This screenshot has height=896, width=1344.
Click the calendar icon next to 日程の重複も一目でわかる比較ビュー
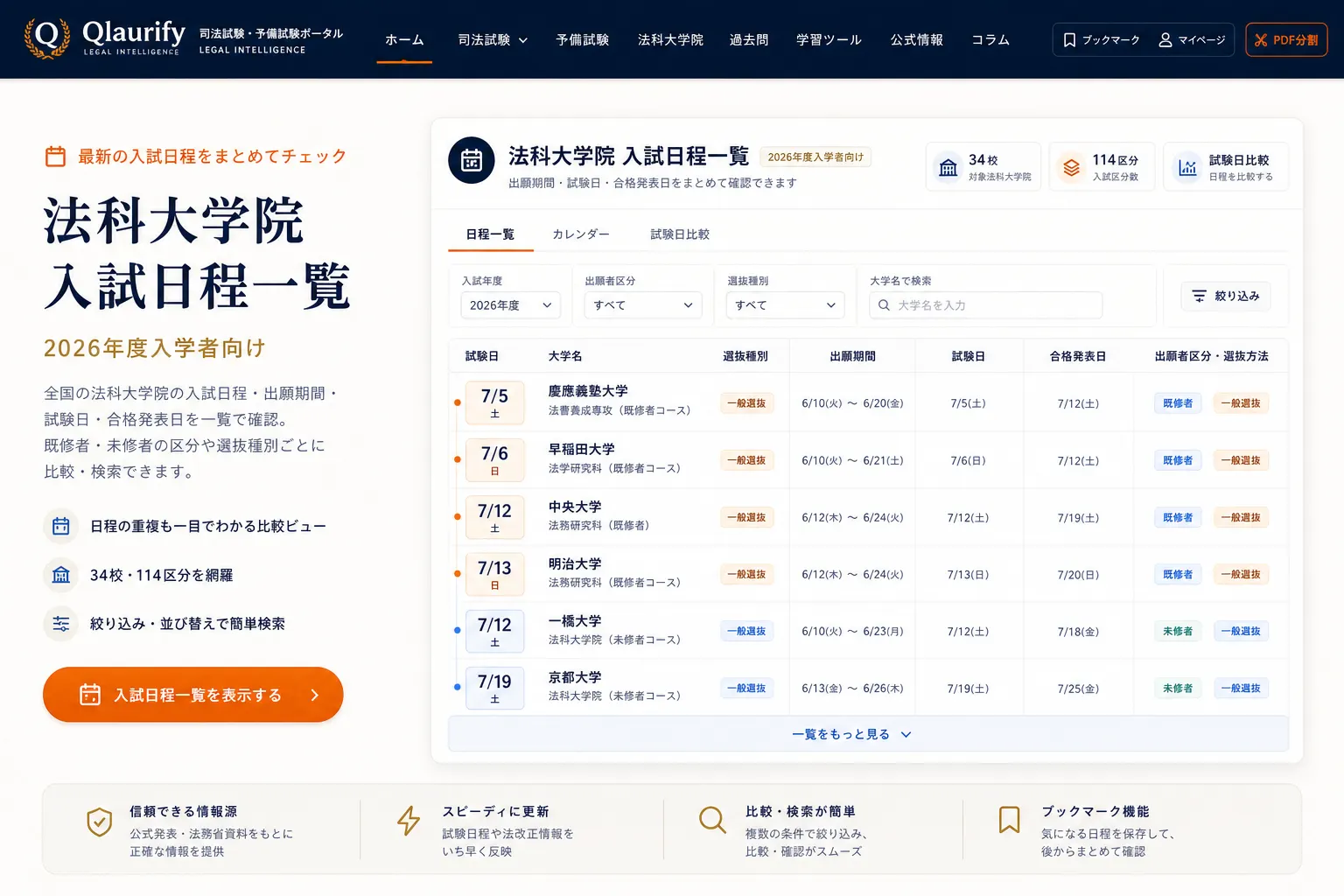pos(61,526)
